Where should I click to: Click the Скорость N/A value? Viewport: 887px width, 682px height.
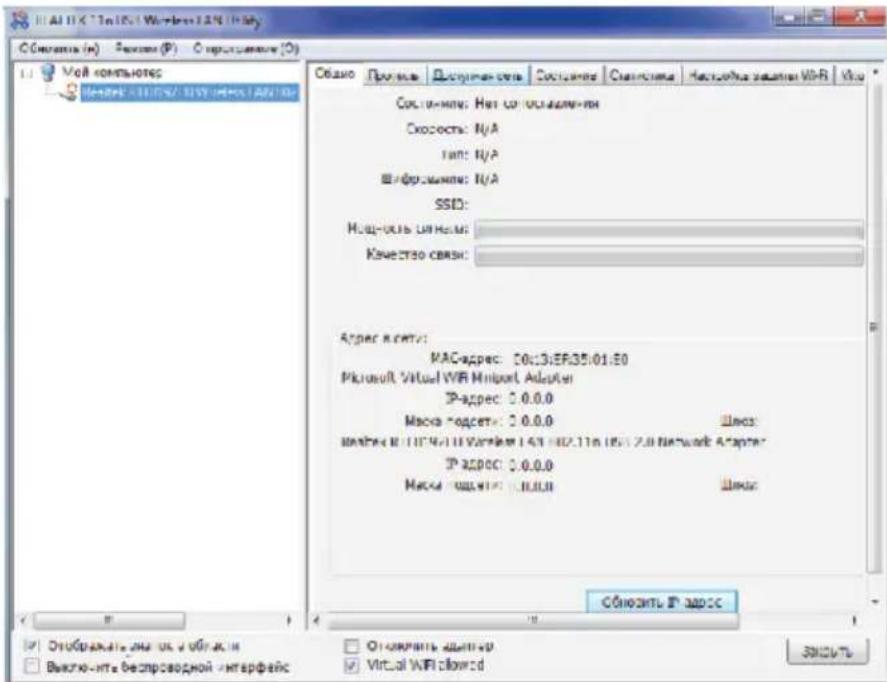pyautogui.click(x=486, y=129)
